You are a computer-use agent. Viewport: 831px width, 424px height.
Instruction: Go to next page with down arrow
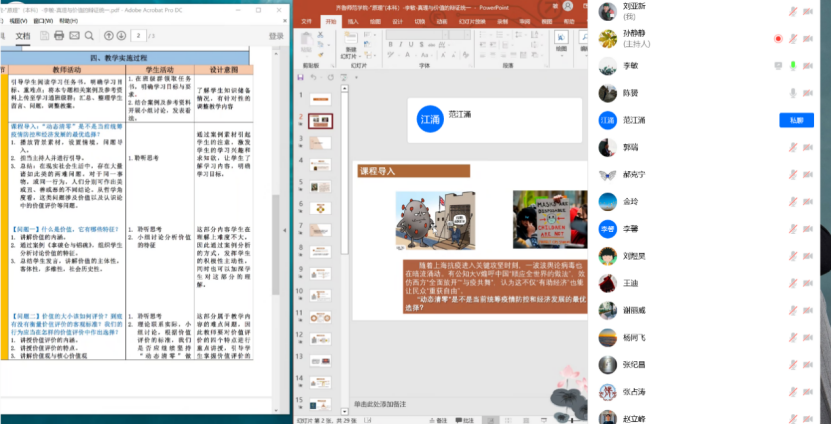tap(122, 36)
